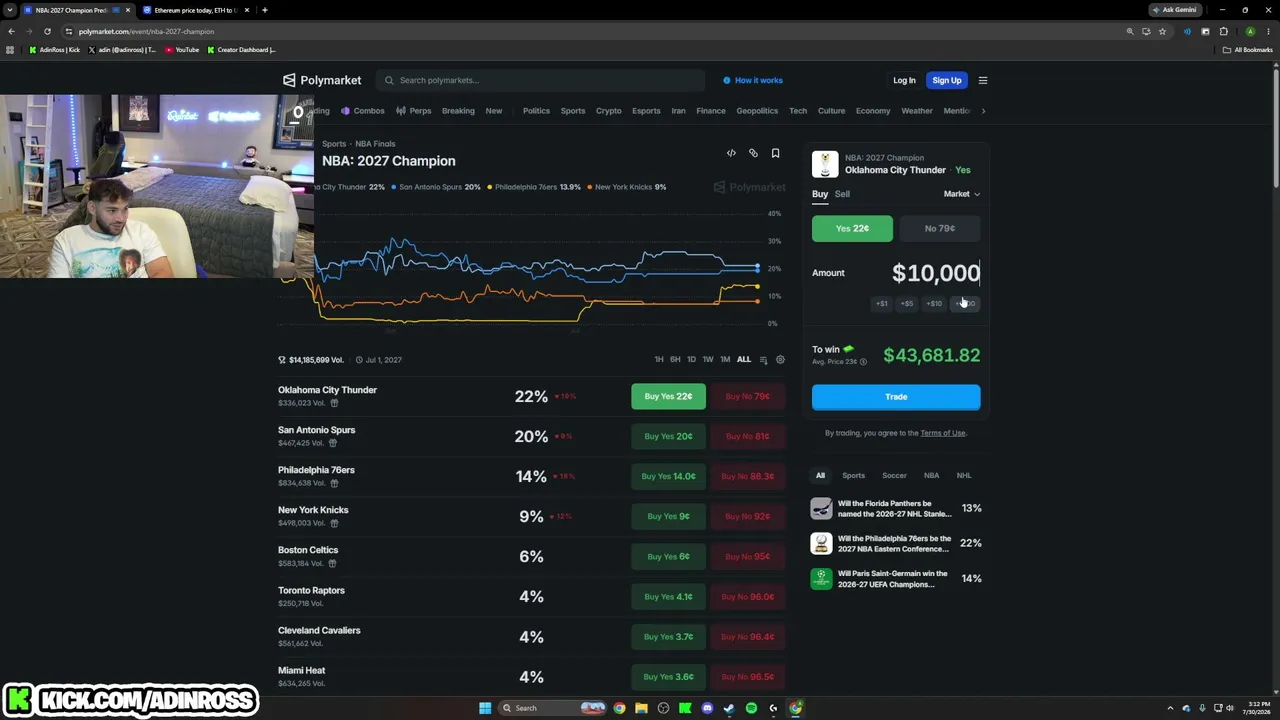Open How it works link
The width and height of the screenshot is (1280, 720).
pos(753,80)
